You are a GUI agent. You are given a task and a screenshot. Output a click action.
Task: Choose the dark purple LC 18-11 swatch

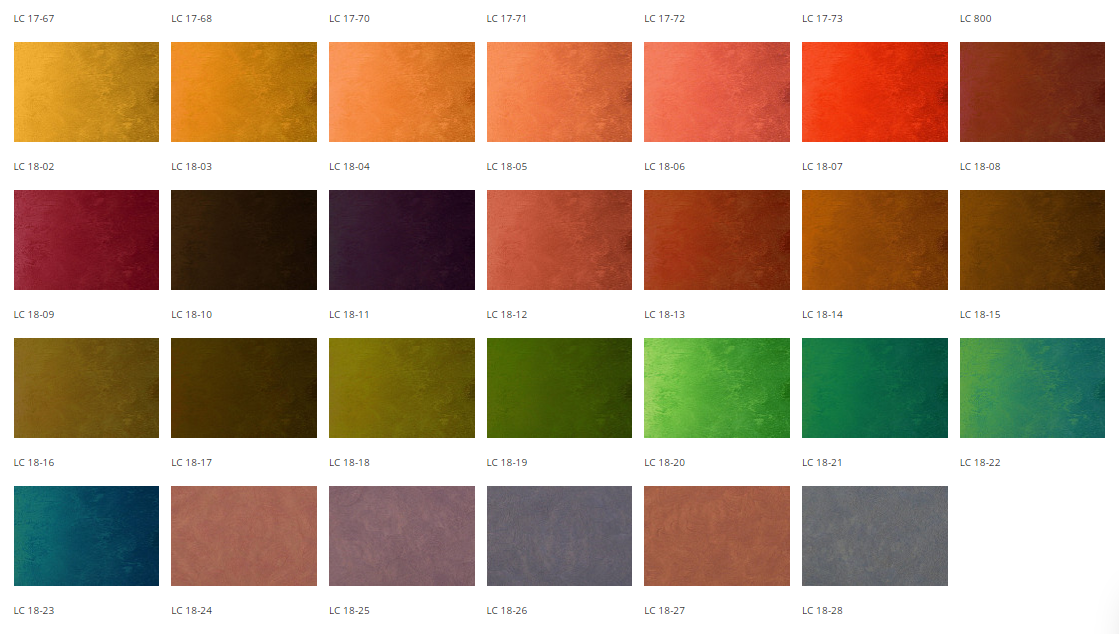(402, 240)
